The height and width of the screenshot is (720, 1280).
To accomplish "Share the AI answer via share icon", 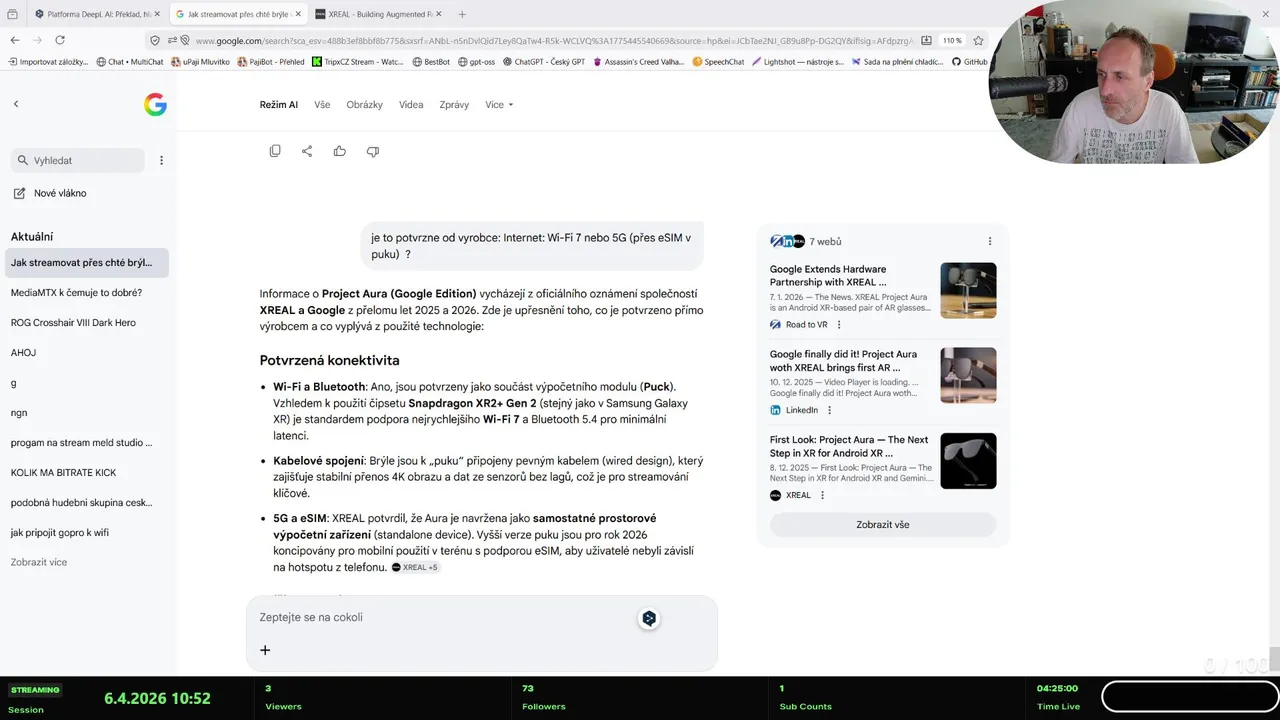I will (307, 151).
